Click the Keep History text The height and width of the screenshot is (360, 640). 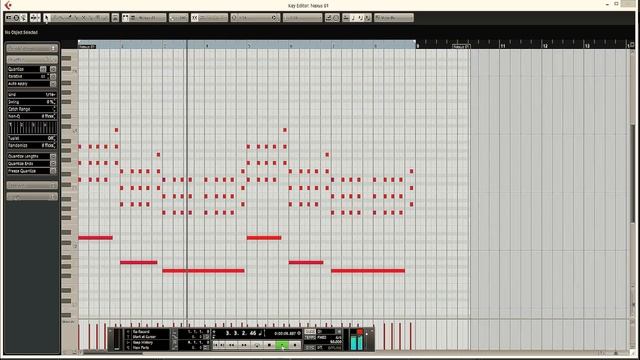click(143, 342)
